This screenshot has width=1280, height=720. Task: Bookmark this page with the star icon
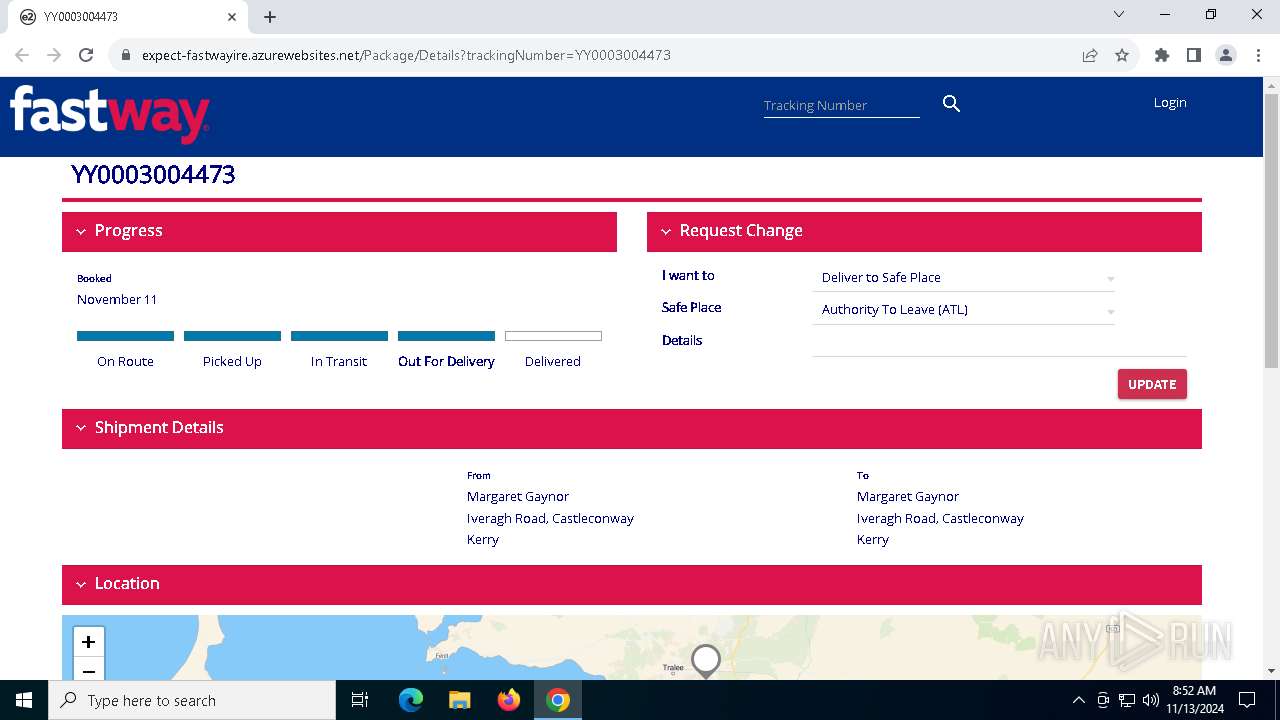[1122, 55]
